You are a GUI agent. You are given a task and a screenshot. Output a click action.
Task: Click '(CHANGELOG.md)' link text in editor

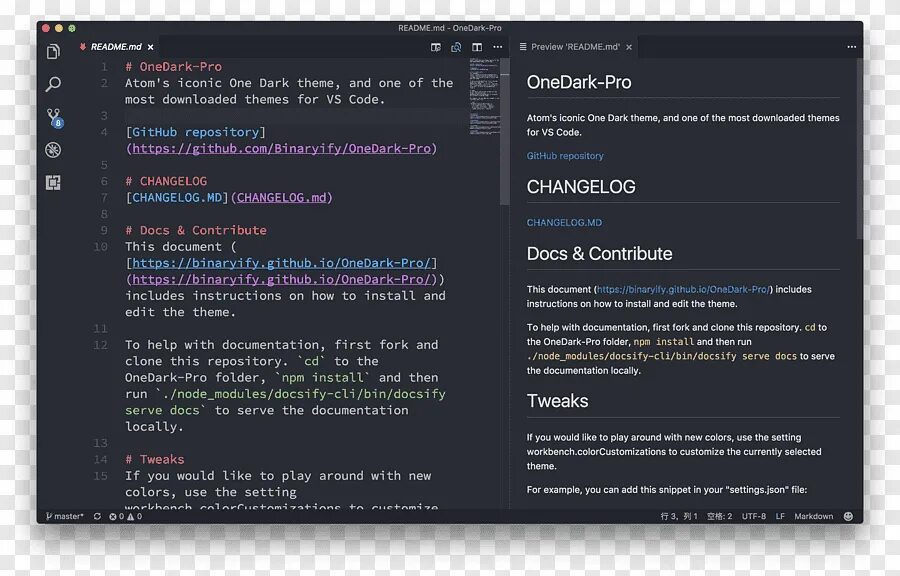click(281, 198)
